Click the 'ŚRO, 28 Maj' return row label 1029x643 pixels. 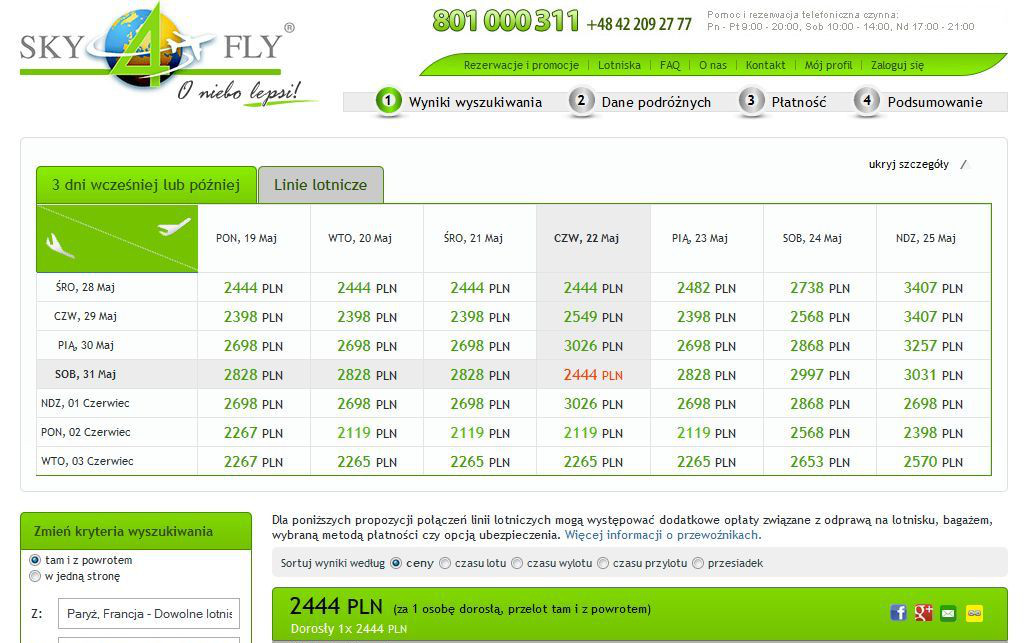point(85,287)
